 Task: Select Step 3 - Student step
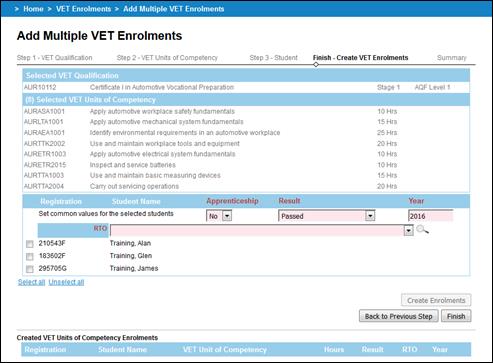273,58
